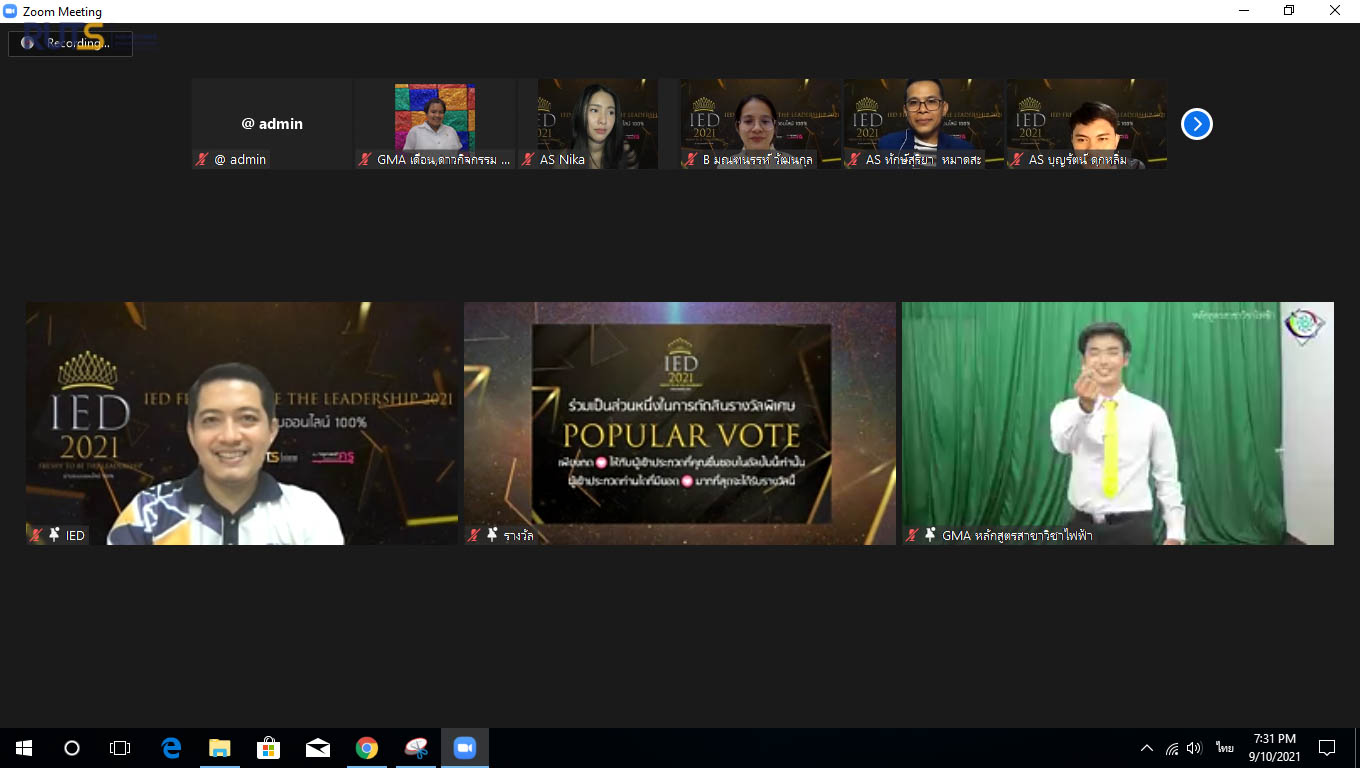Open the Wi-Fi network tray icon

coord(1172,748)
